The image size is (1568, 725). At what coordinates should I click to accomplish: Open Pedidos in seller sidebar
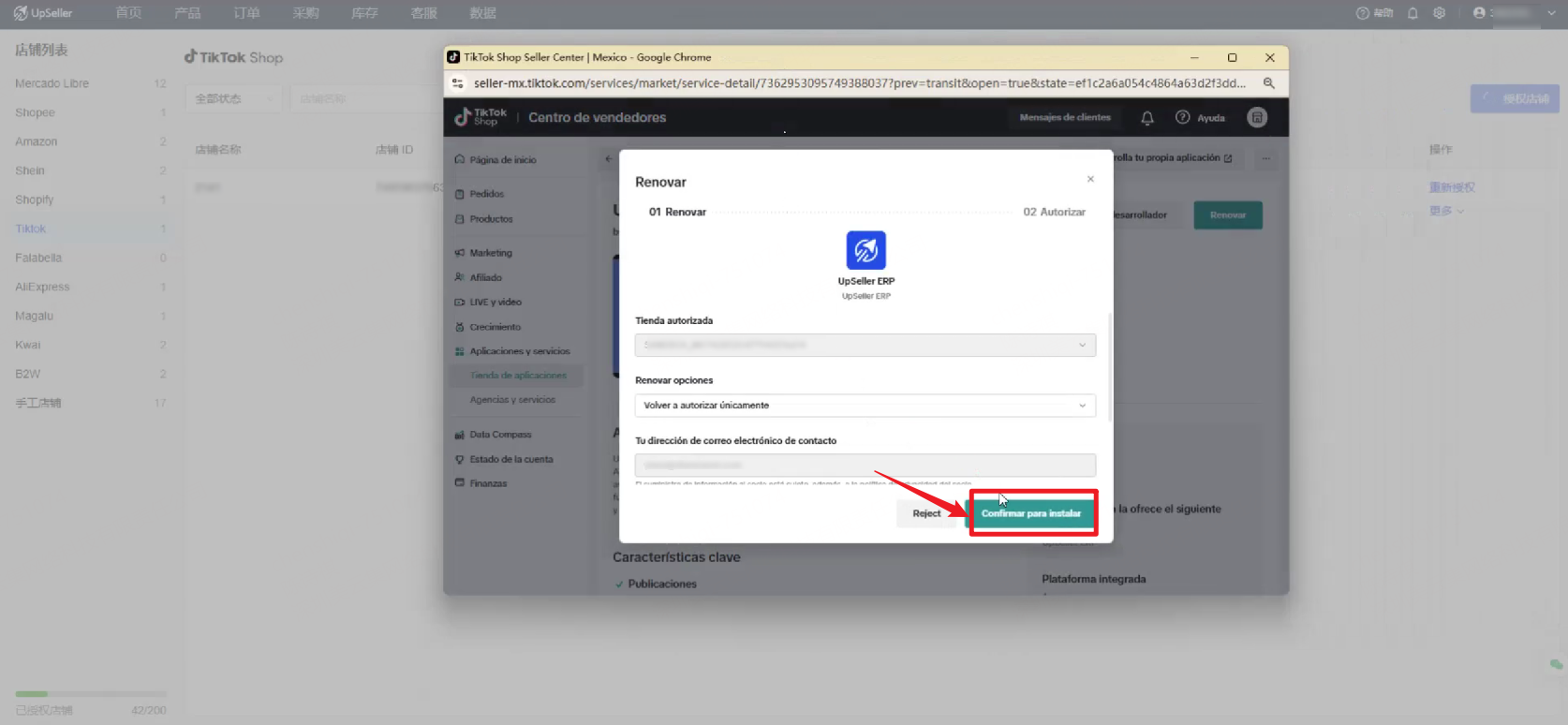tap(486, 194)
